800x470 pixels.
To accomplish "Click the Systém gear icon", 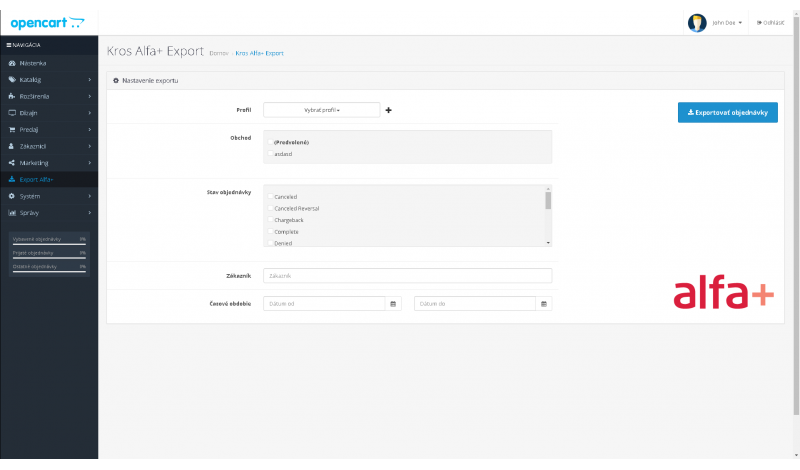I will click(x=12, y=196).
